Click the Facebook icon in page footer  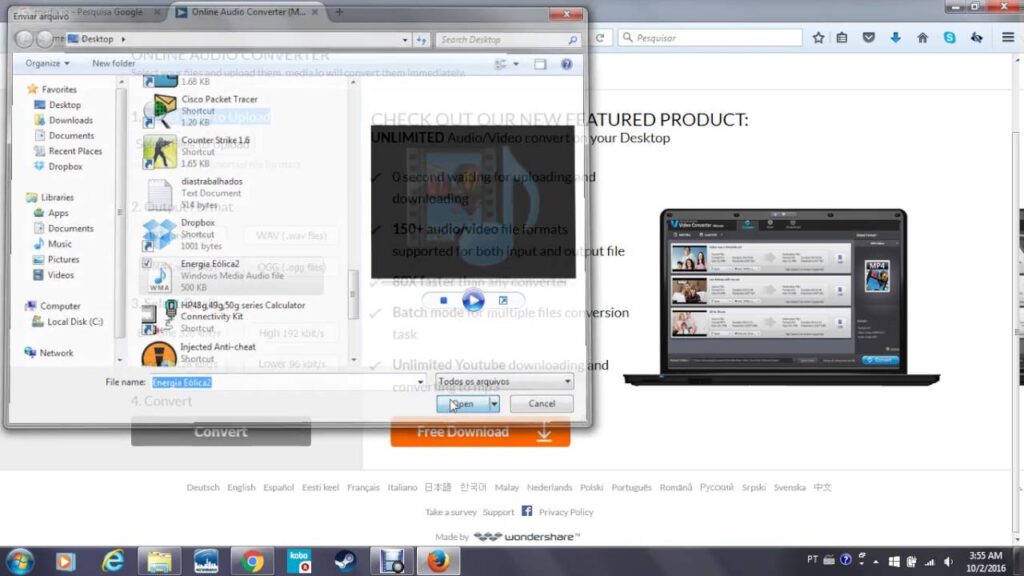point(526,511)
